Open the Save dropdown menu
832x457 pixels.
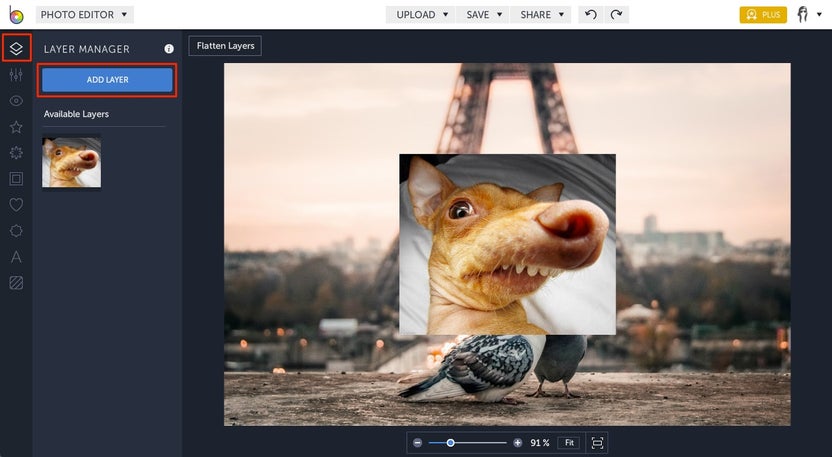click(483, 15)
